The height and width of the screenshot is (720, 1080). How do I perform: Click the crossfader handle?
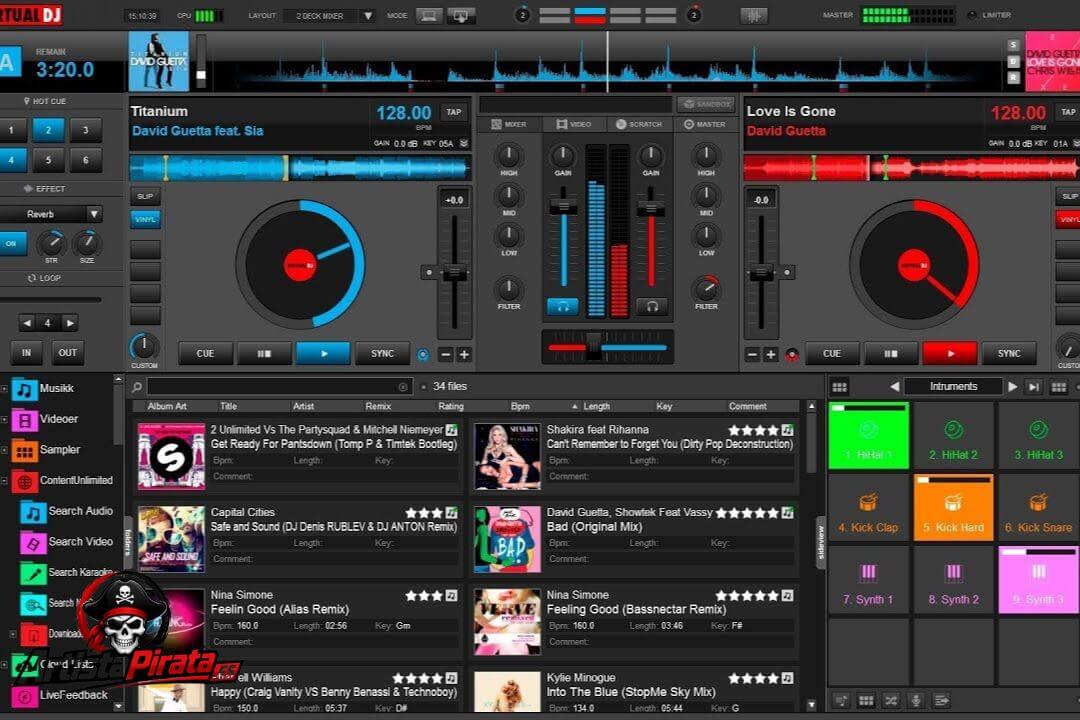coord(594,347)
